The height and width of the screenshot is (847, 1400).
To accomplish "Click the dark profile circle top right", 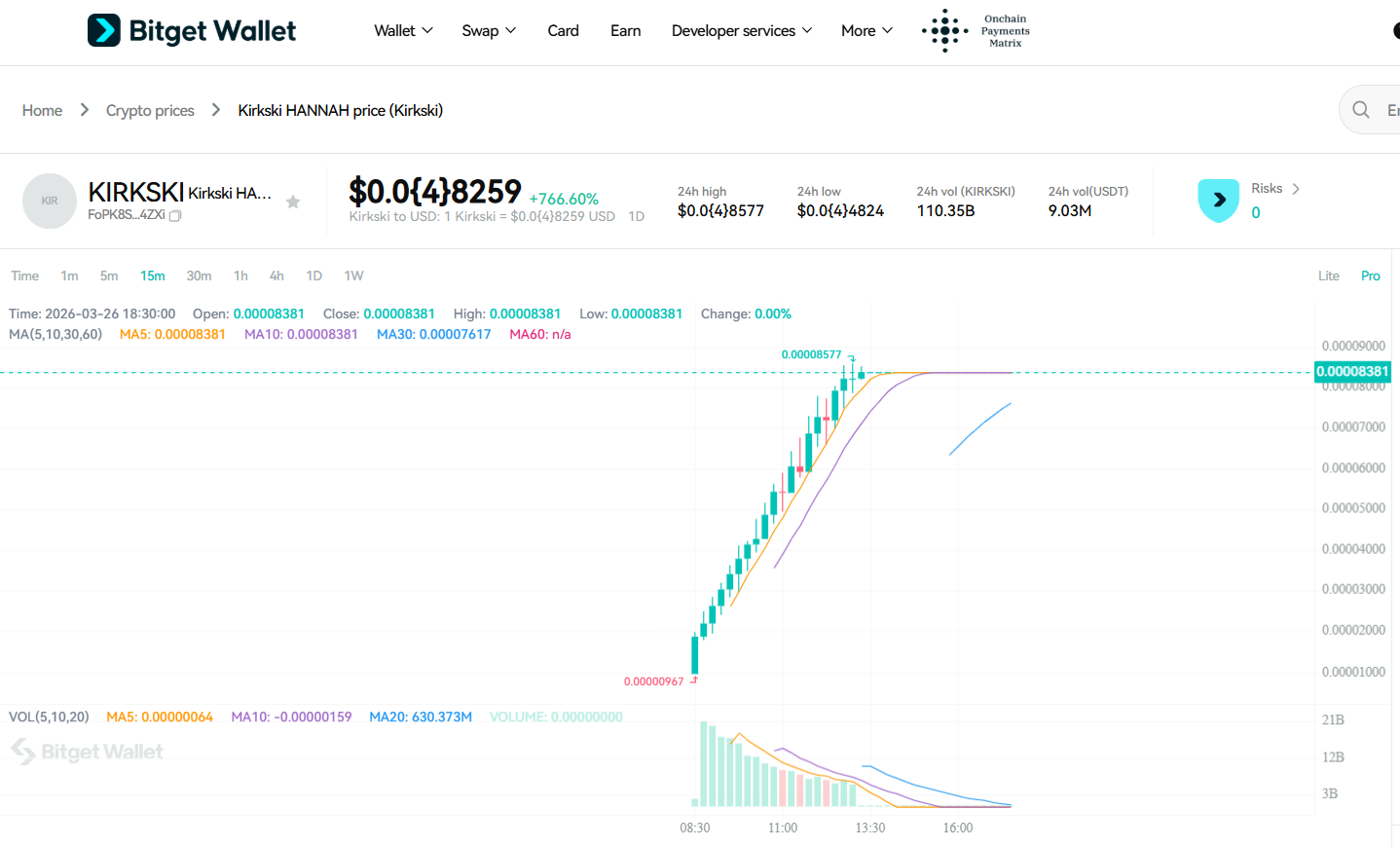I will tap(1394, 30).
